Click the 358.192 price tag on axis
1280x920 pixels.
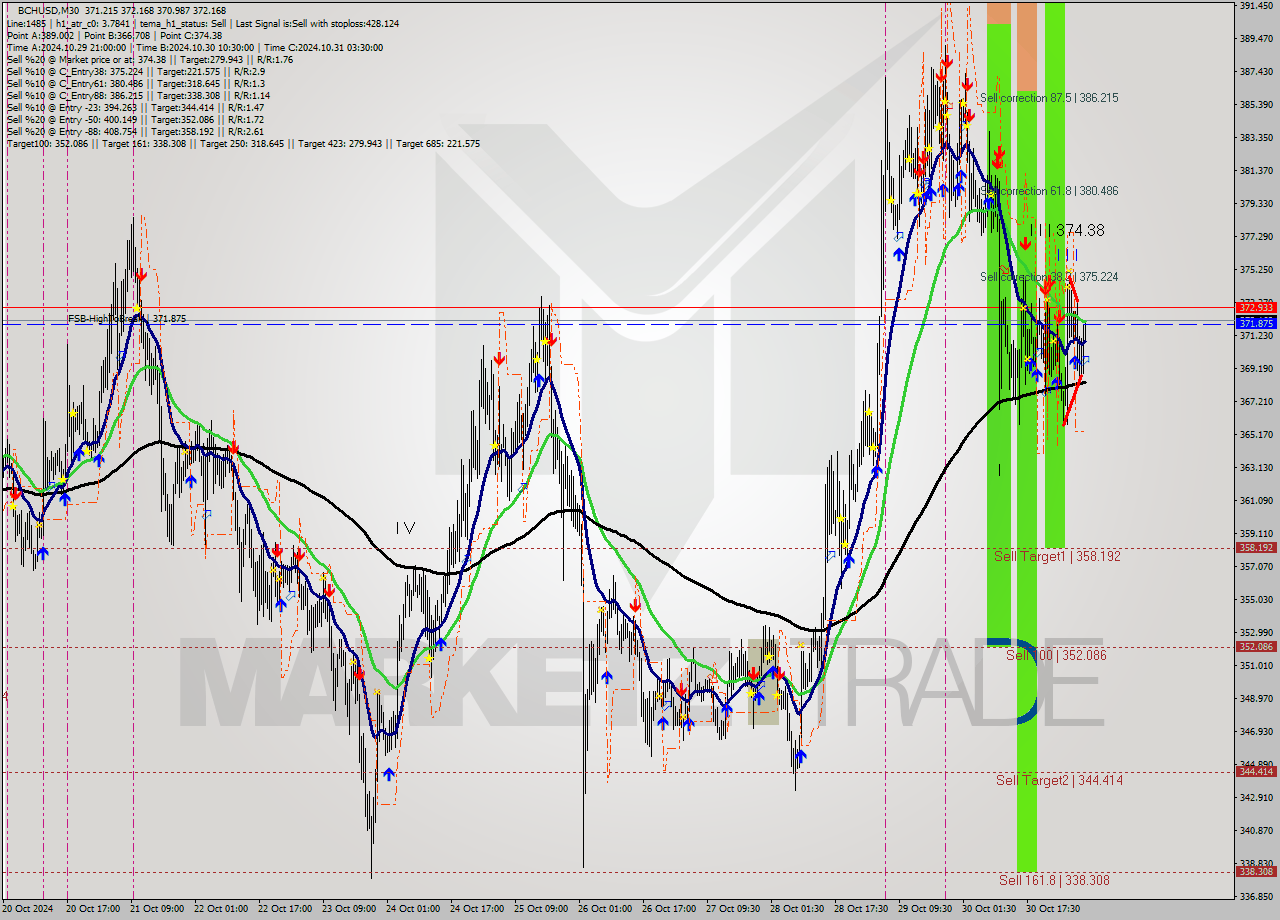click(x=1256, y=548)
